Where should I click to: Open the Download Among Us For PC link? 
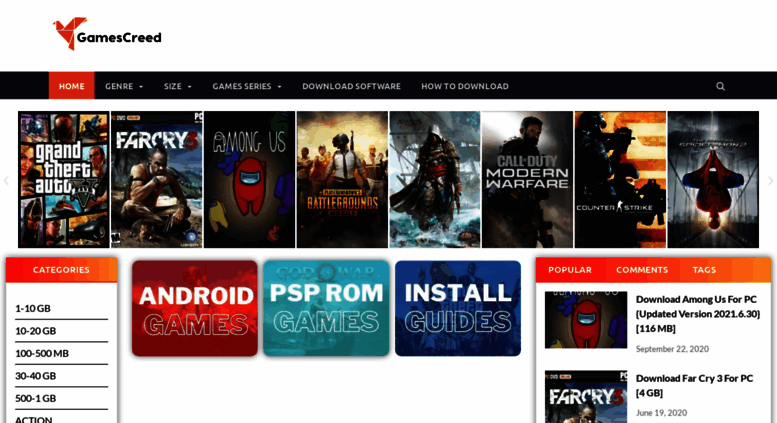pos(697,314)
